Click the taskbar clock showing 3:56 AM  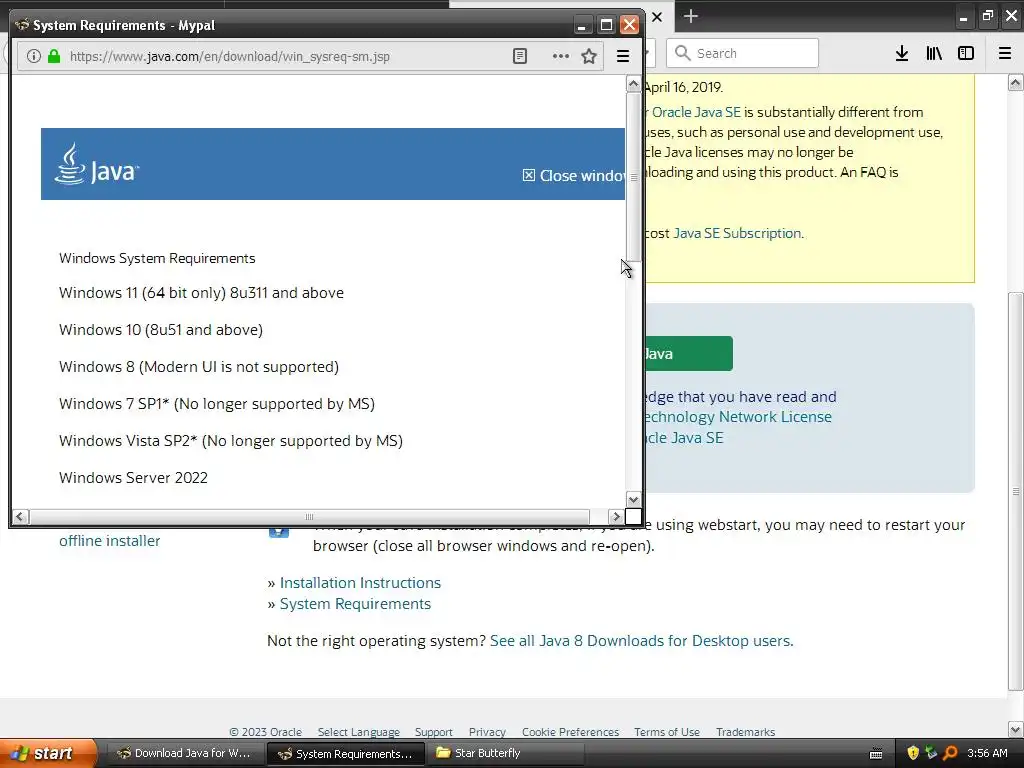(x=987, y=753)
